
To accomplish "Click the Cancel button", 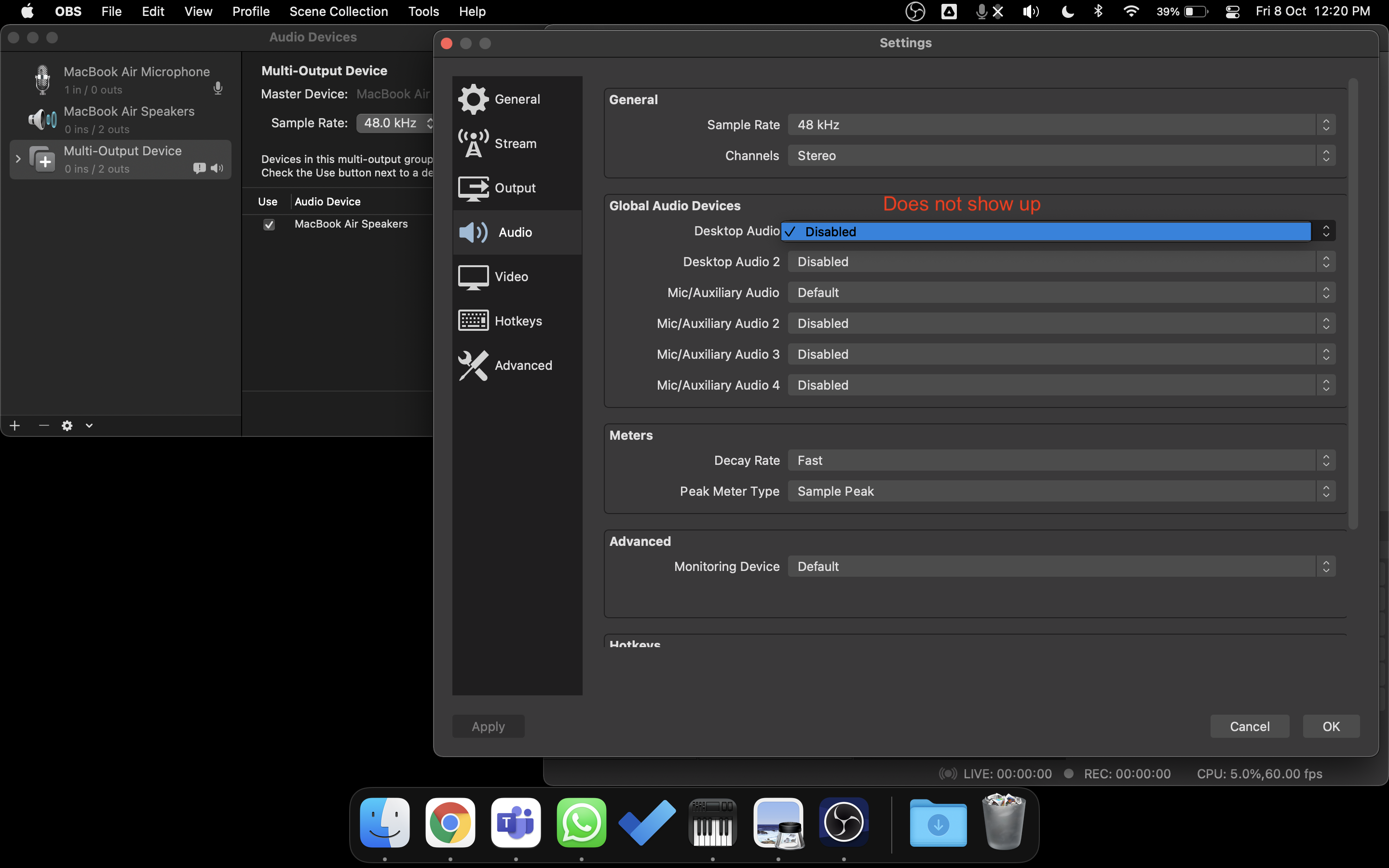I will coord(1249,726).
